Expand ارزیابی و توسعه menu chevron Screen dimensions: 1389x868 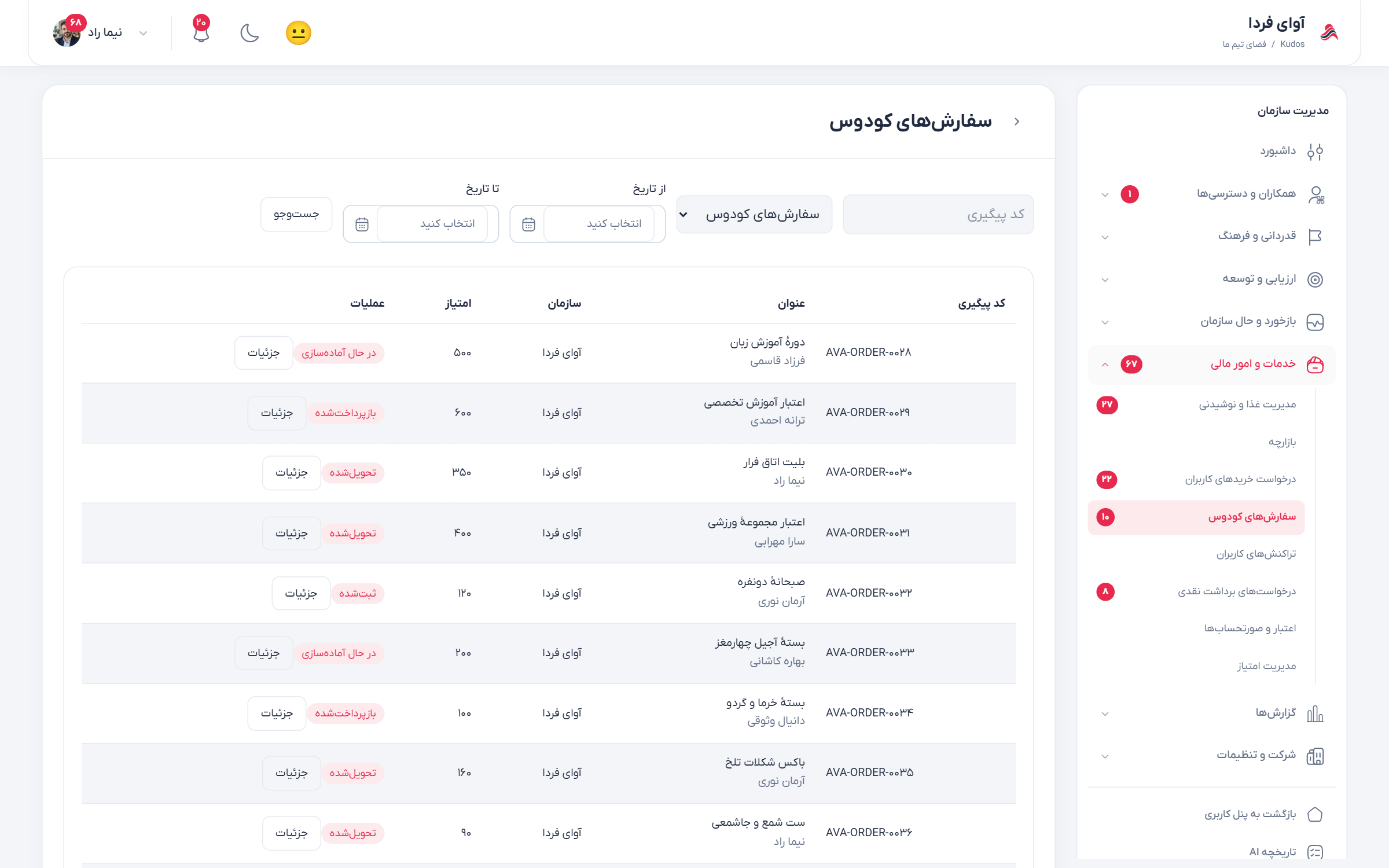coord(1105,280)
